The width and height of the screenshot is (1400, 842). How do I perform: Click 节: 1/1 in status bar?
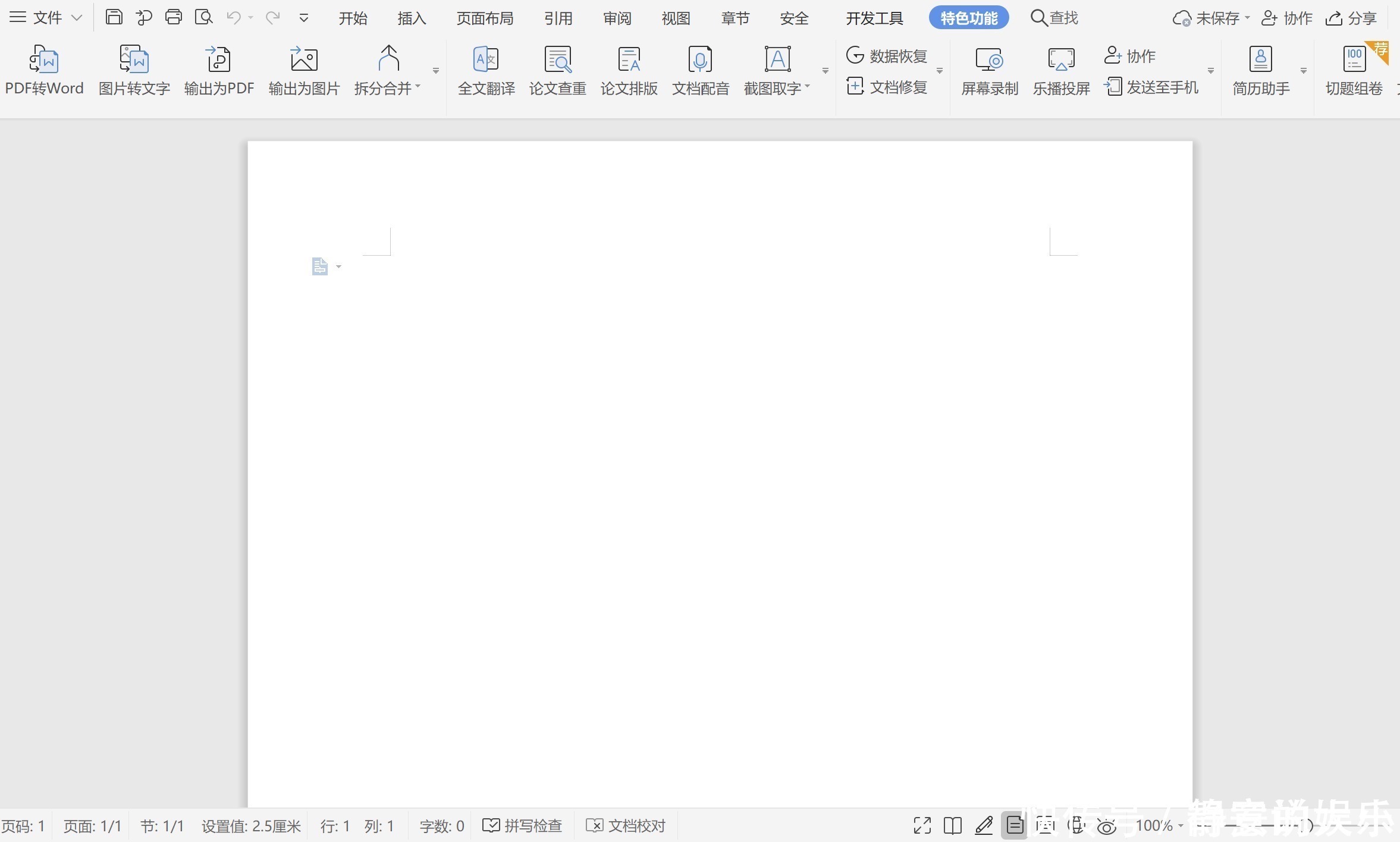click(162, 826)
